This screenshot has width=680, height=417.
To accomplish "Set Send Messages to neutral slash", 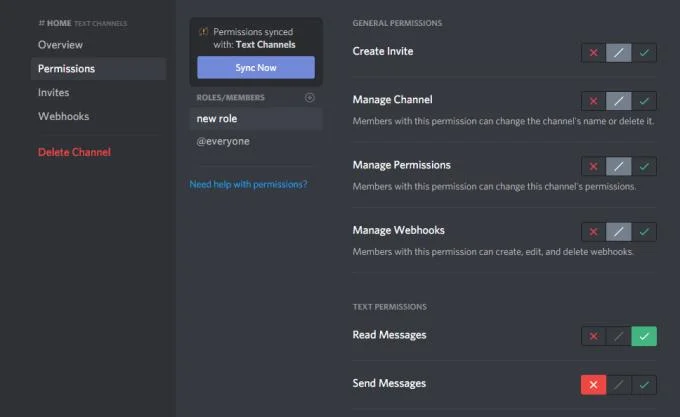I will coord(619,385).
